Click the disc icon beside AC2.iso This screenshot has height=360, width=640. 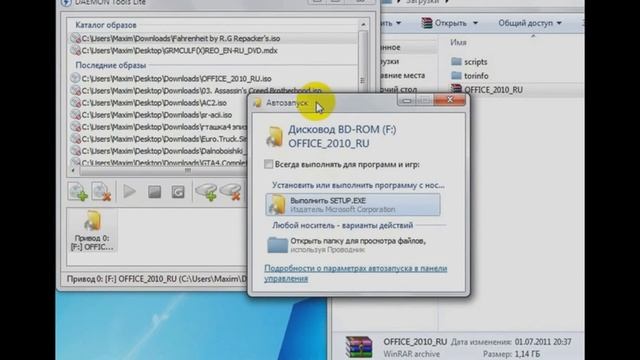75,103
